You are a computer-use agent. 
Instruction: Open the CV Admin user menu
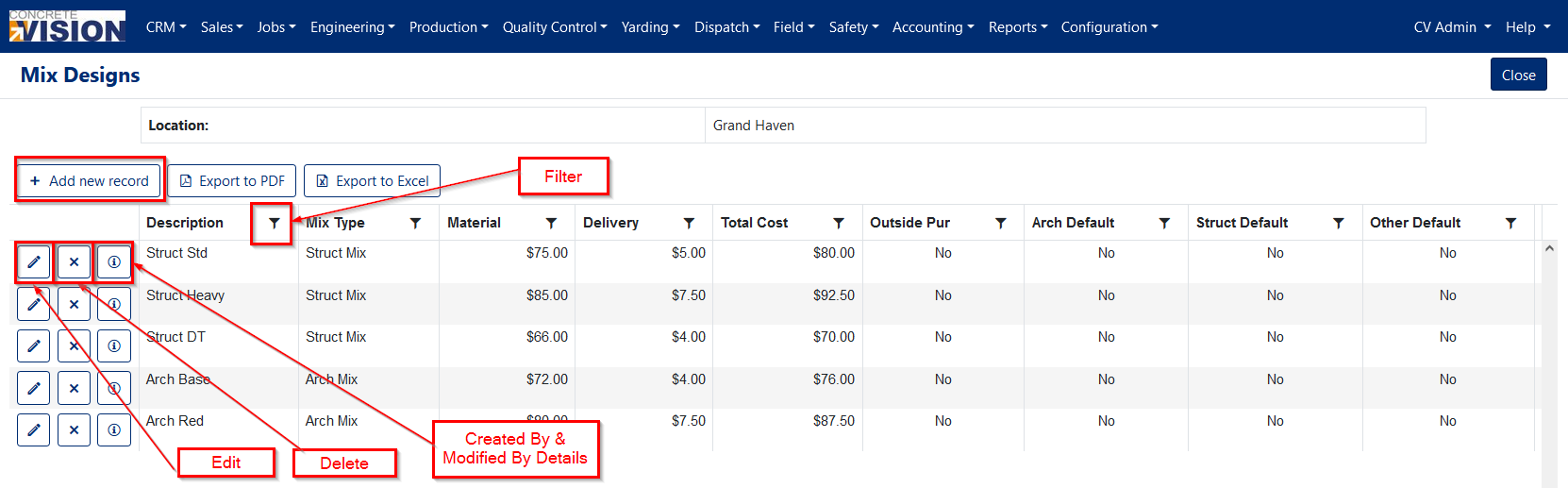pyautogui.click(x=1453, y=27)
